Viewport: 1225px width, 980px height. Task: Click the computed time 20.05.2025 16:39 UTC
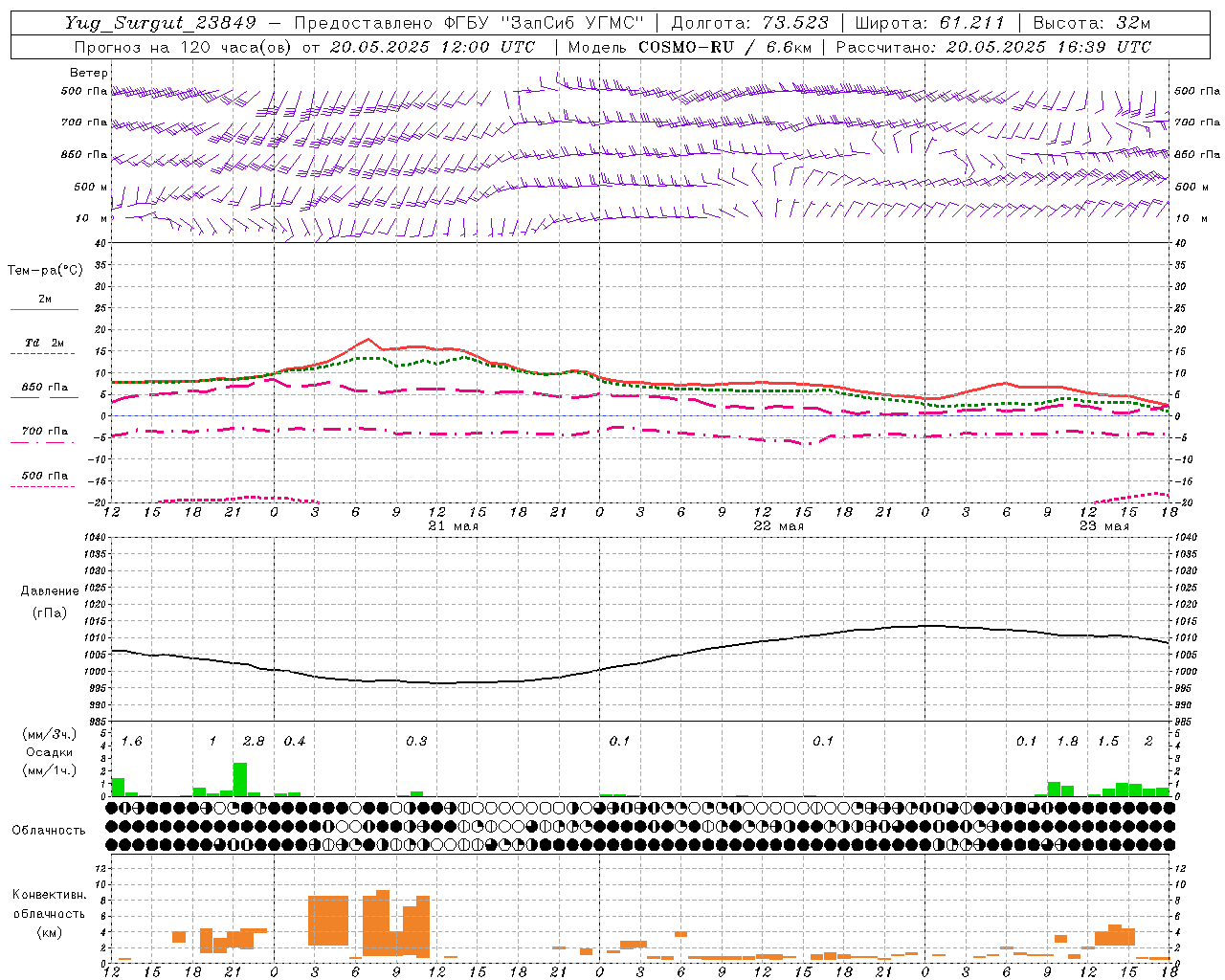tap(1048, 47)
